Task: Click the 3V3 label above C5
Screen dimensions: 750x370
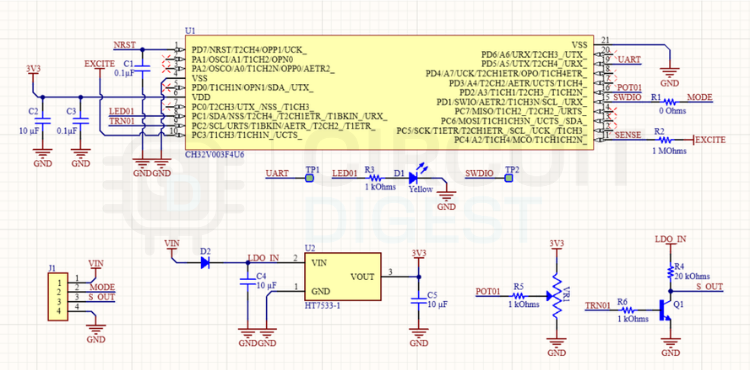Action: (419, 252)
